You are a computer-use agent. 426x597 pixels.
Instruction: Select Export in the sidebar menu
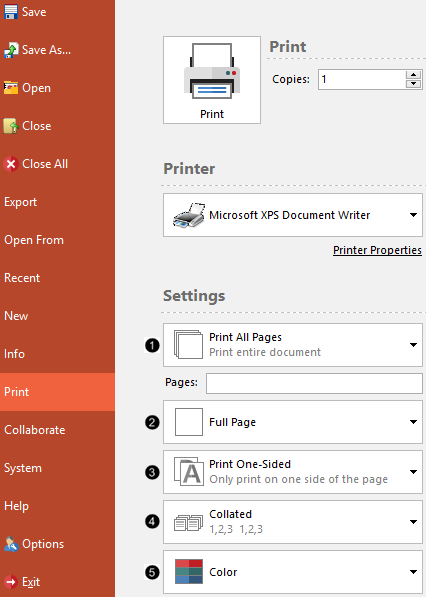click(57, 202)
